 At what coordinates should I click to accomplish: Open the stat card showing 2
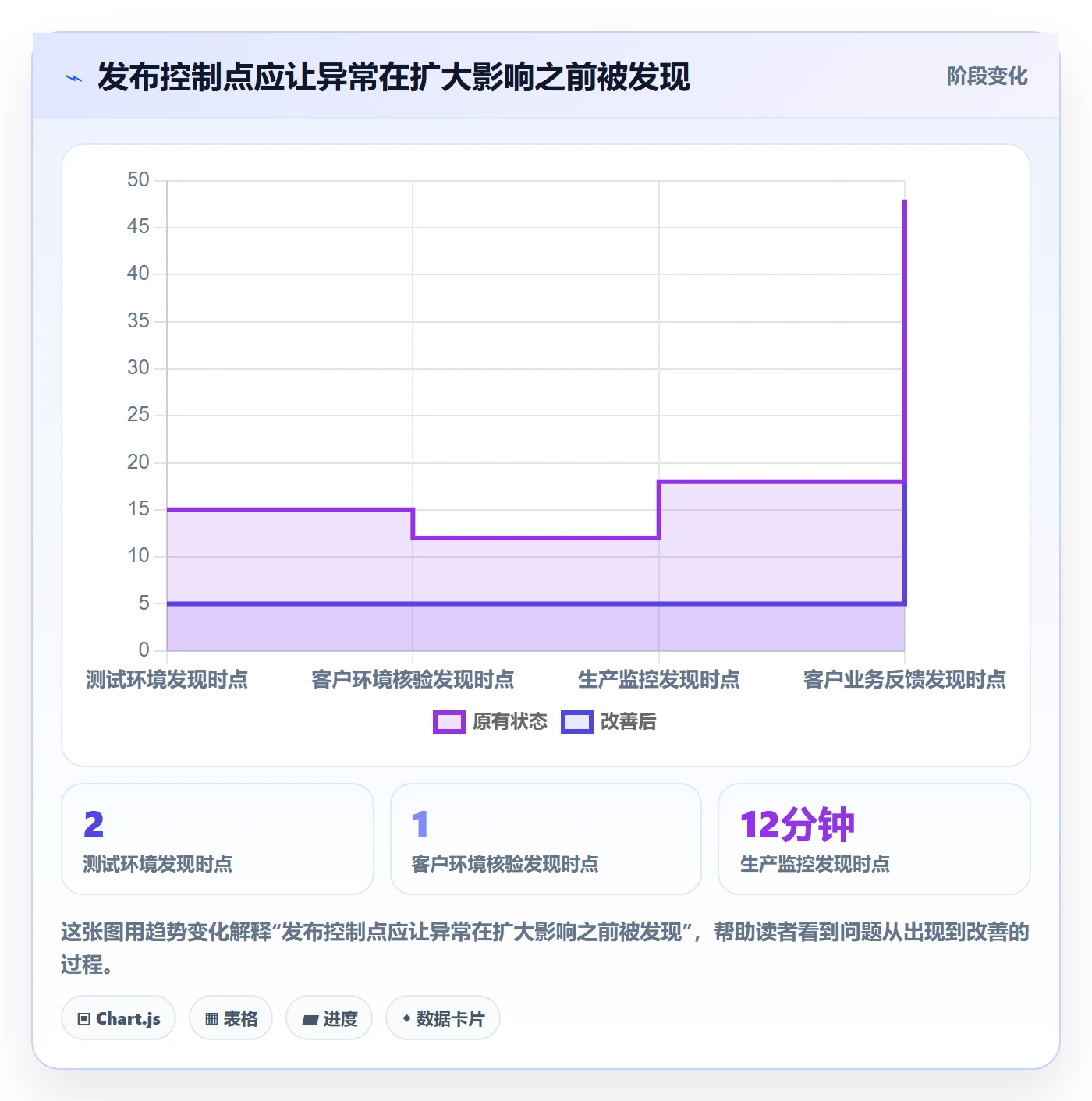(x=218, y=839)
